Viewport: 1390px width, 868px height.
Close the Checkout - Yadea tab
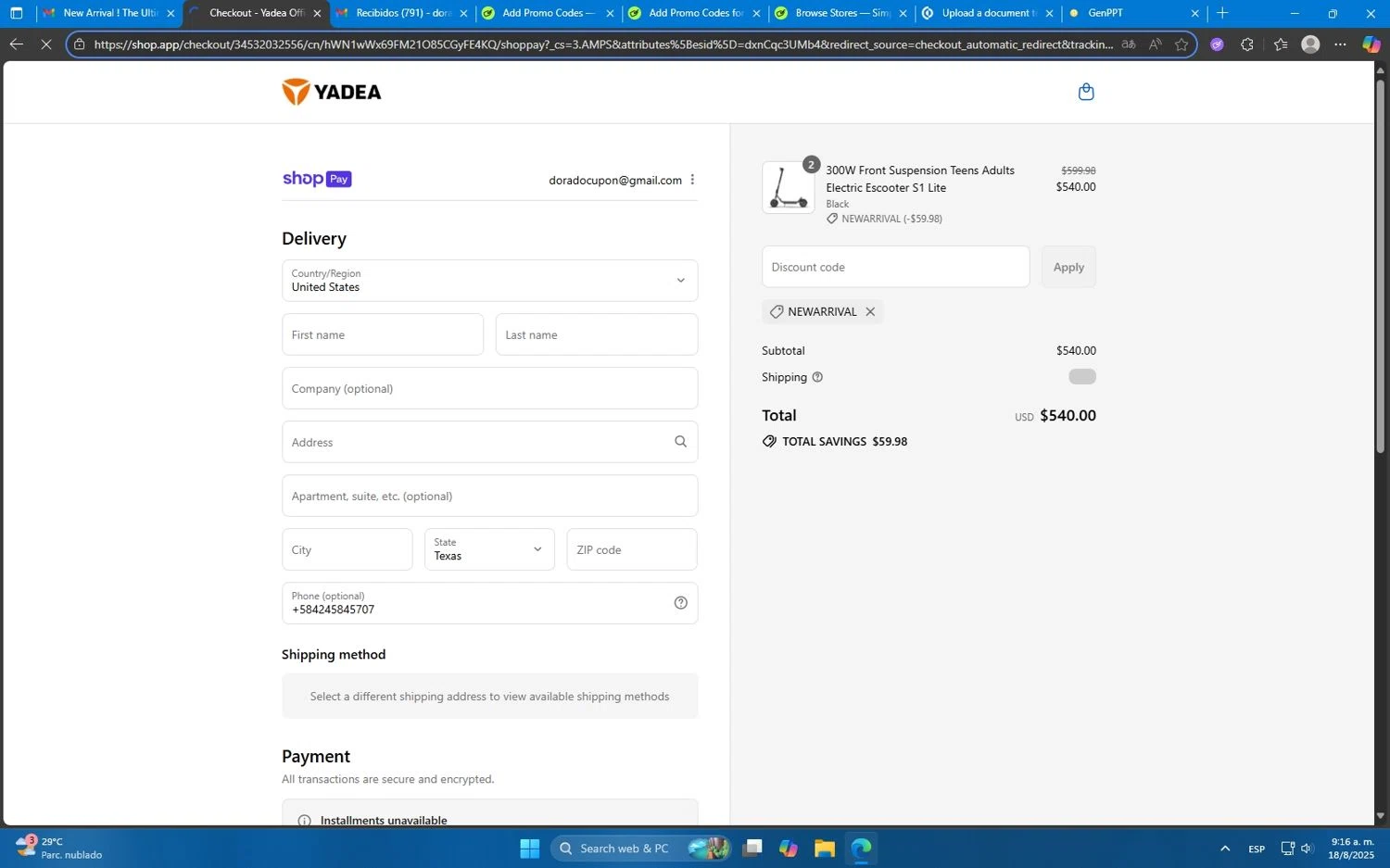click(317, 13)
